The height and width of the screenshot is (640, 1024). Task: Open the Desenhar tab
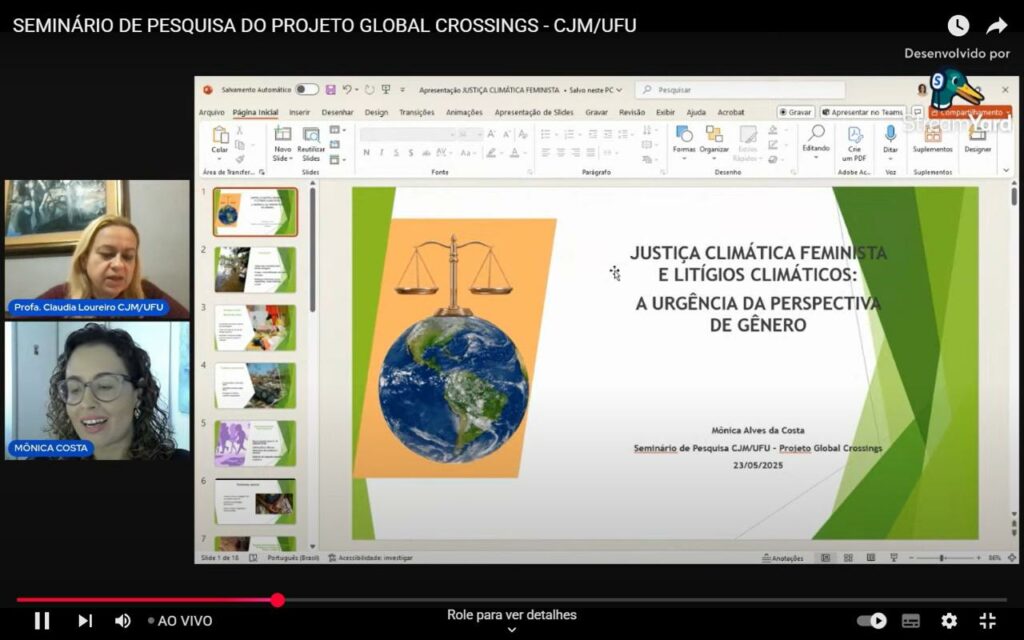pyautogui.click(x=338, y=112)
